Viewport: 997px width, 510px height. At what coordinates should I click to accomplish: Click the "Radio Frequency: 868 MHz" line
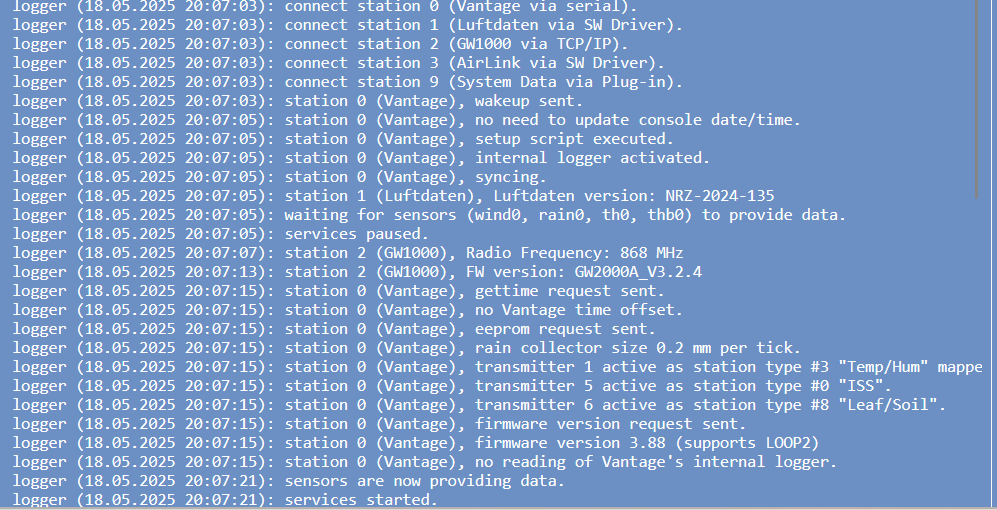(x=484, y=253)
